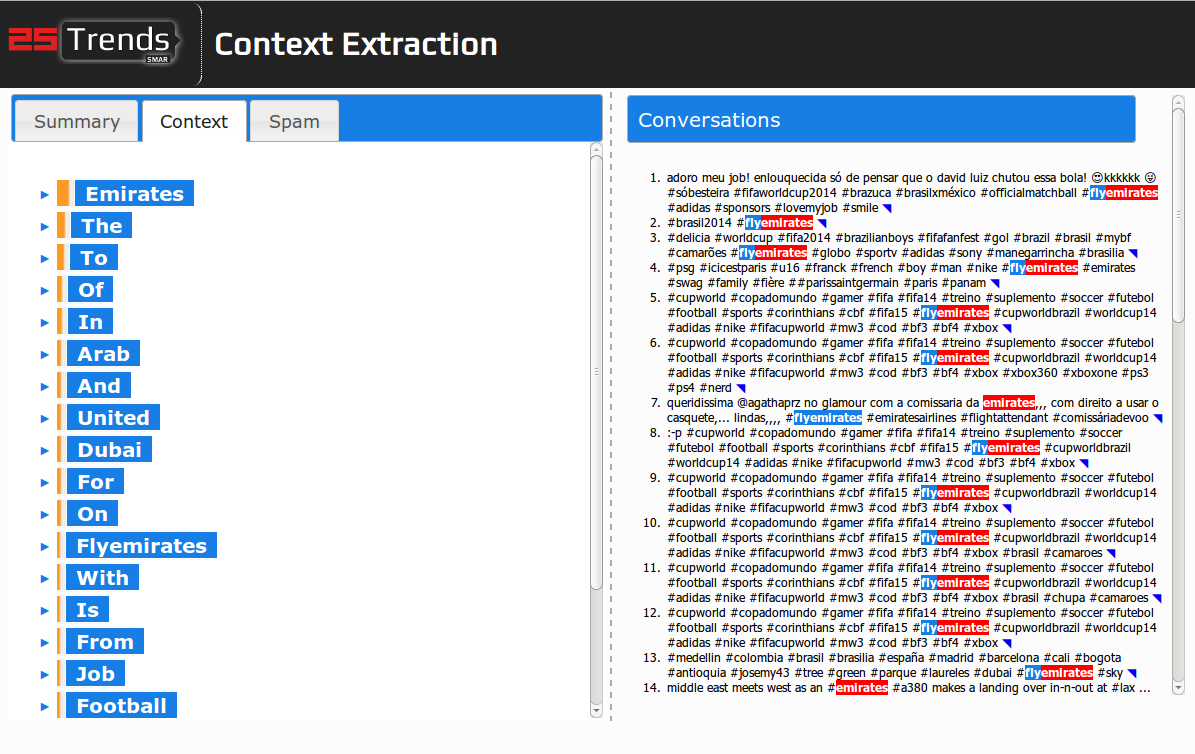Viewport: 1195px width, 754px height.
Task: Click blue arrow icon after #panam
Action: tap(995, 284)
